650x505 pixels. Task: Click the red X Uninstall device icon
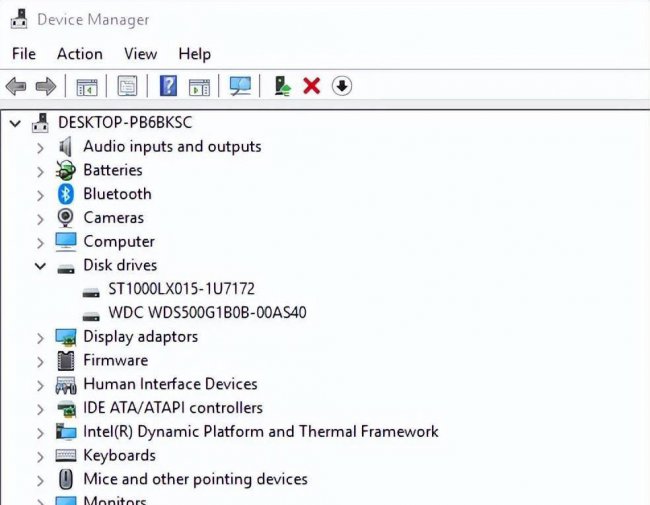[312, 86]
